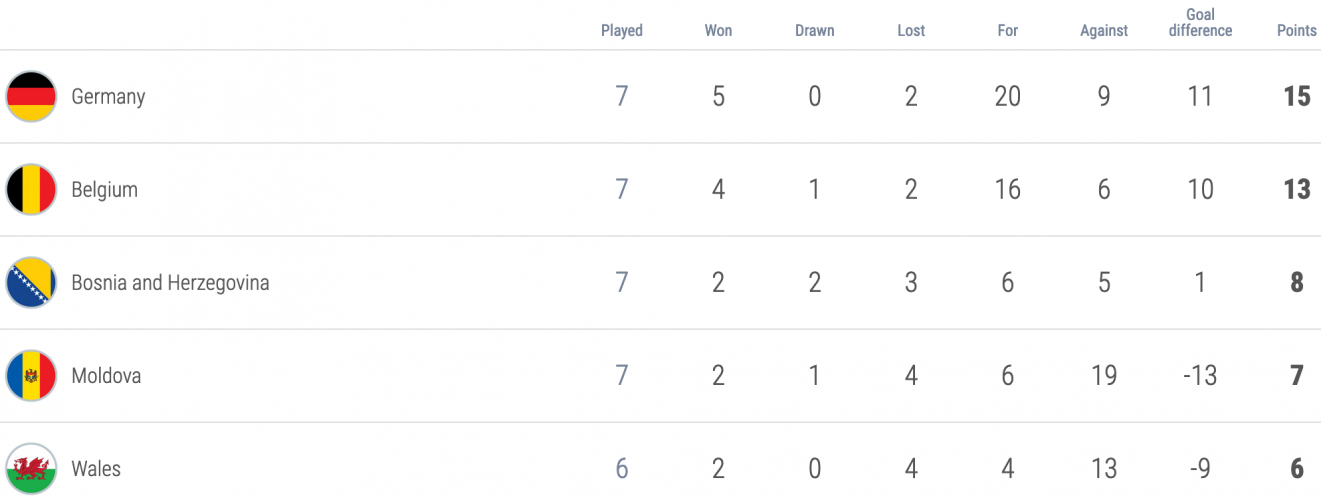Click the Germany flag icon
Viewport: 1321px width, 500px height.
pyautogui.click(x=31, y=97)
